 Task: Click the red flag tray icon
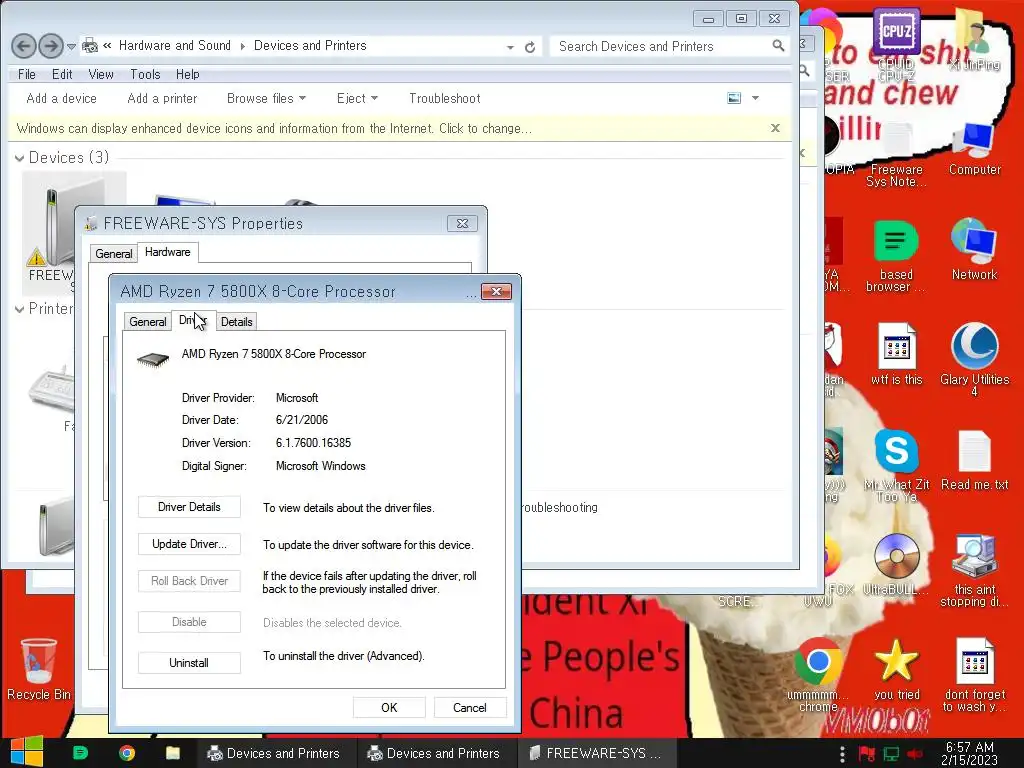(867, 754)
